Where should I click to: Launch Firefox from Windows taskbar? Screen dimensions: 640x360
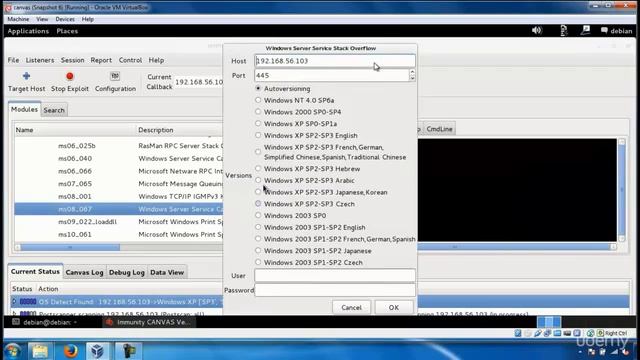click(x=70, y=351)
